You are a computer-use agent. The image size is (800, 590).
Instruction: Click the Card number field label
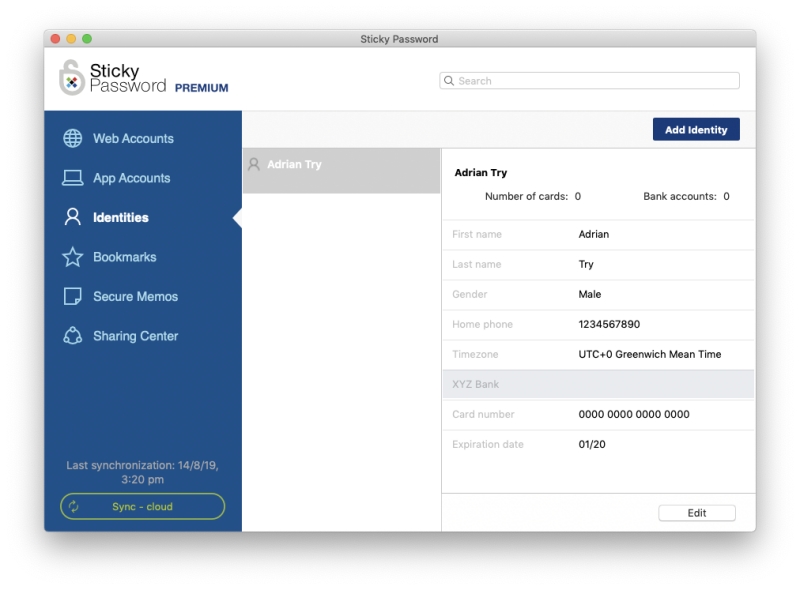point(483,414)
